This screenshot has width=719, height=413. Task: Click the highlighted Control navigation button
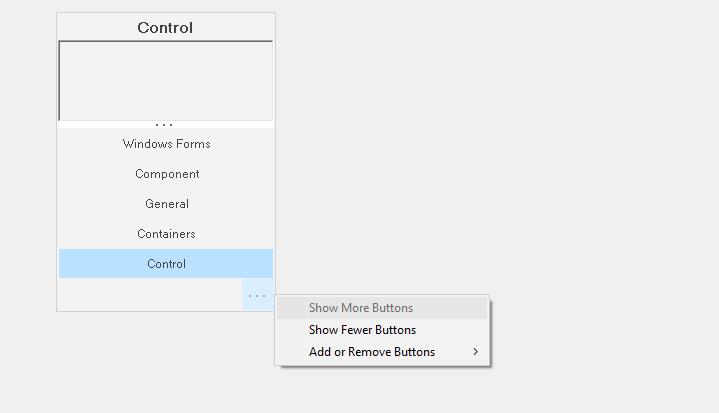tap(166, 264)
